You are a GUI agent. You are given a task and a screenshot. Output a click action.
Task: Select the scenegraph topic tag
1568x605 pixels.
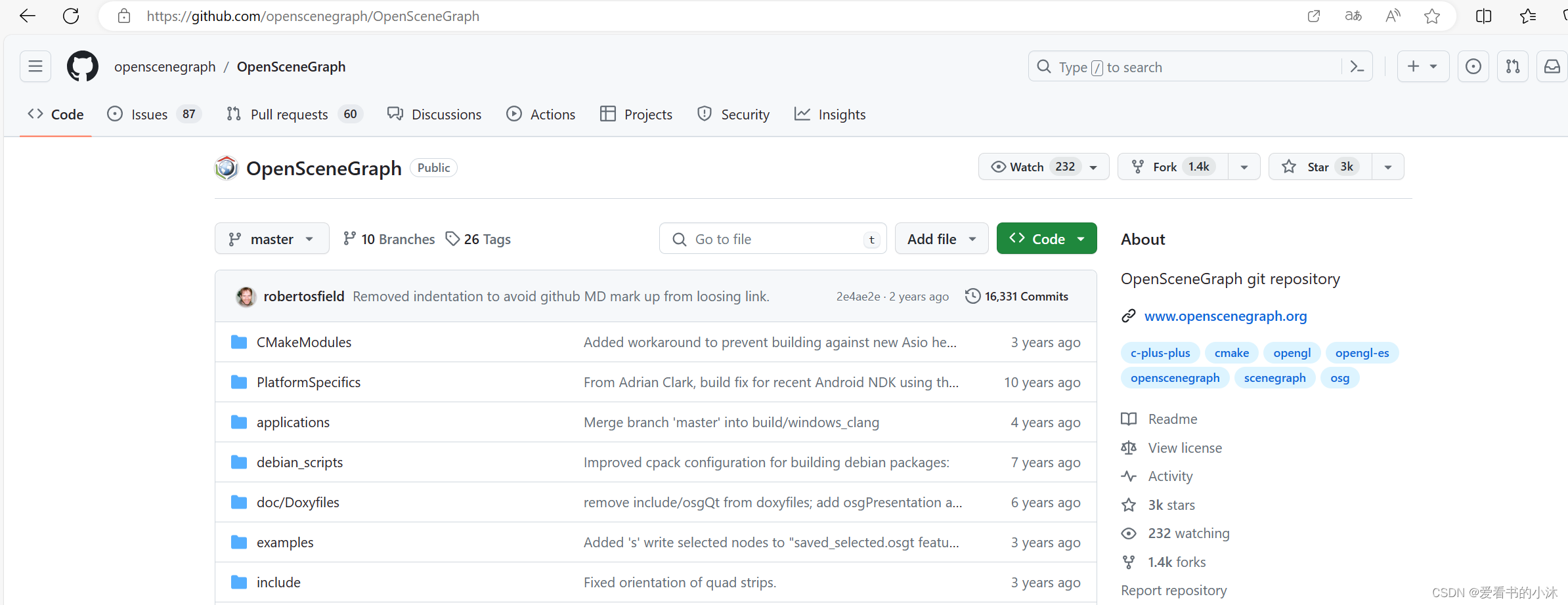1274,378
